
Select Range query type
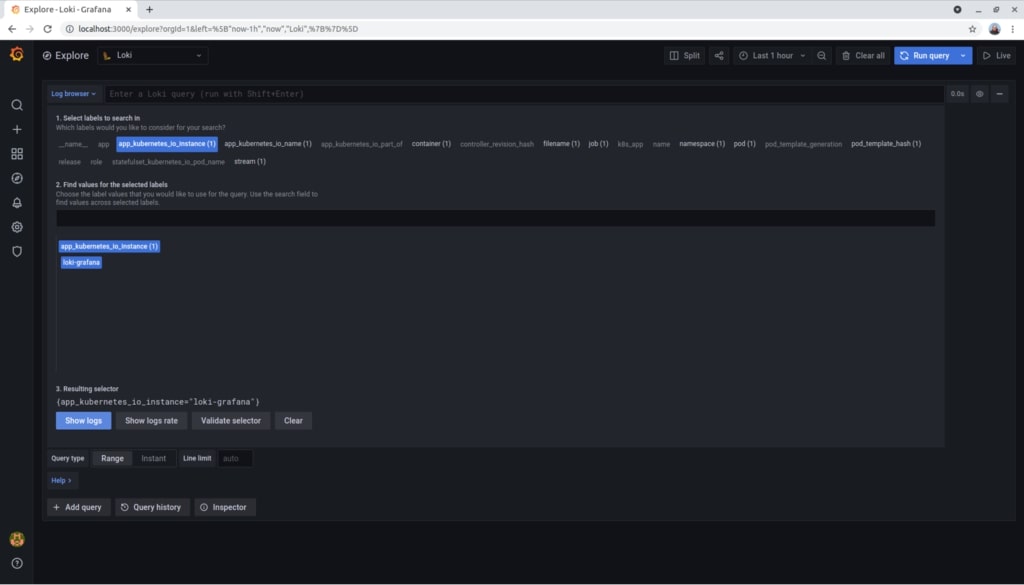tap(112, 459)
